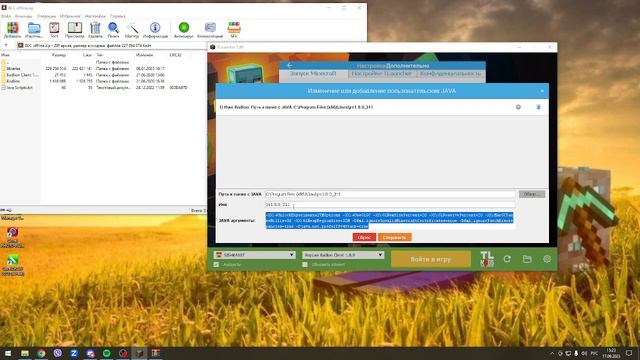Click the Обзор (Browse) button
The image size is (640, 360).
click(x=532, y=194)
